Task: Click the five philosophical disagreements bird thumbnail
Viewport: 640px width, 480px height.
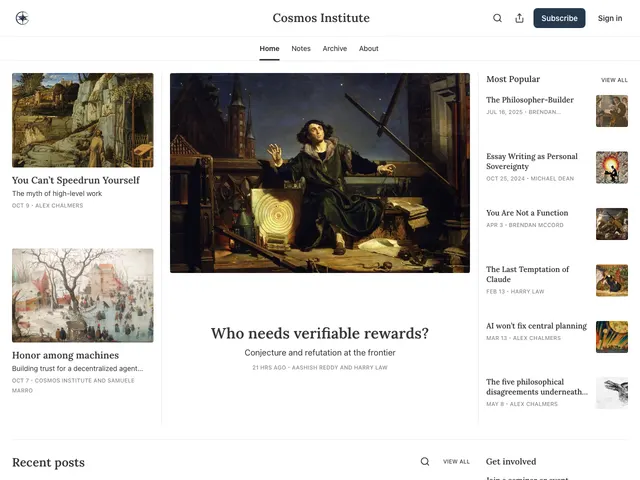Action: coord(612,393)
